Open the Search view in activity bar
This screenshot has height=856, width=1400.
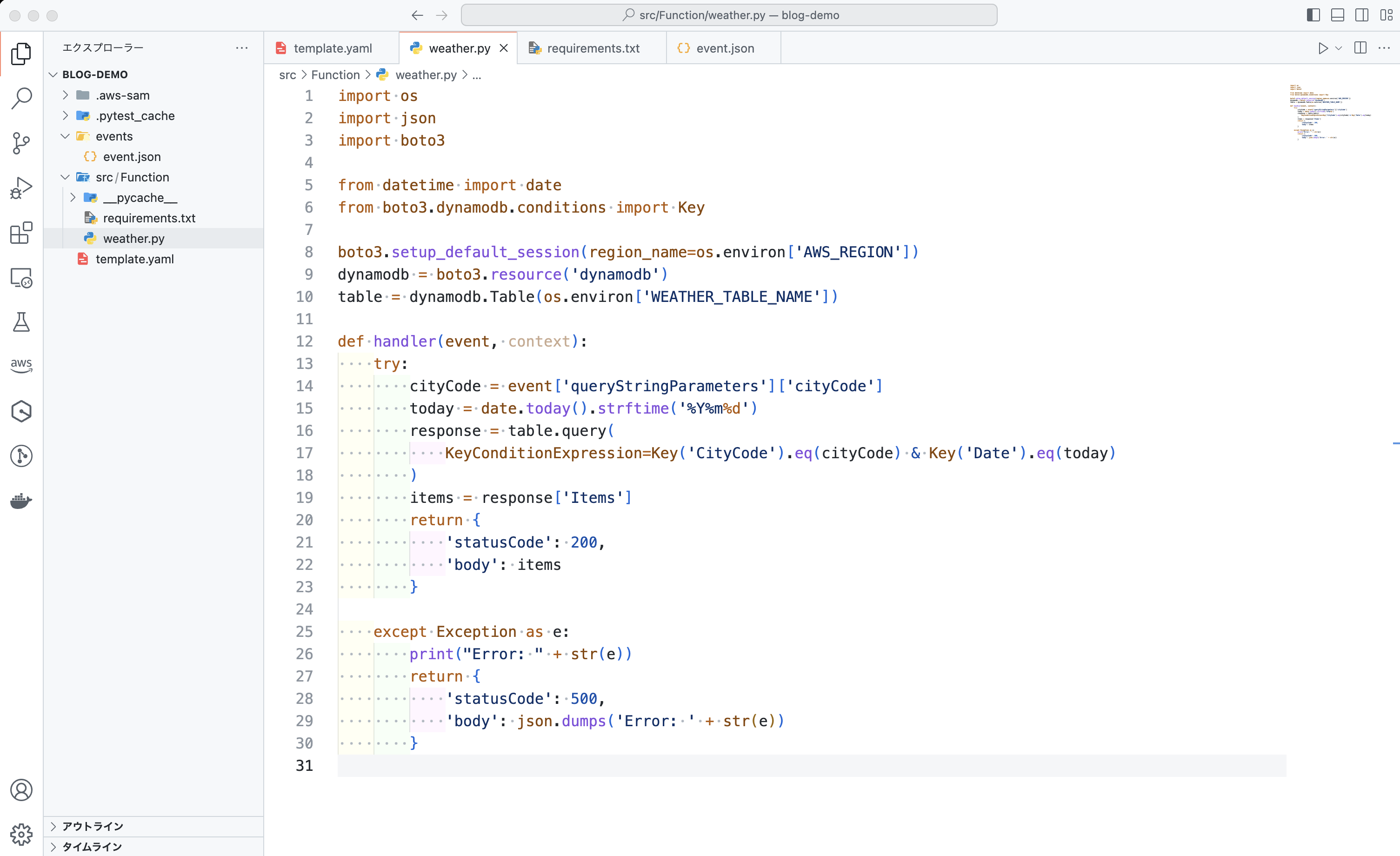[21, 98]
